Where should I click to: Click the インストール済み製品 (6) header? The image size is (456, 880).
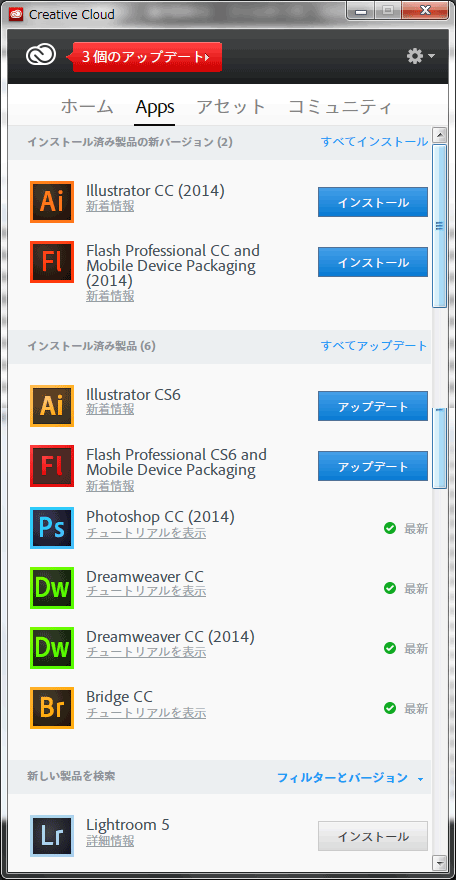[x=91, y=346]
